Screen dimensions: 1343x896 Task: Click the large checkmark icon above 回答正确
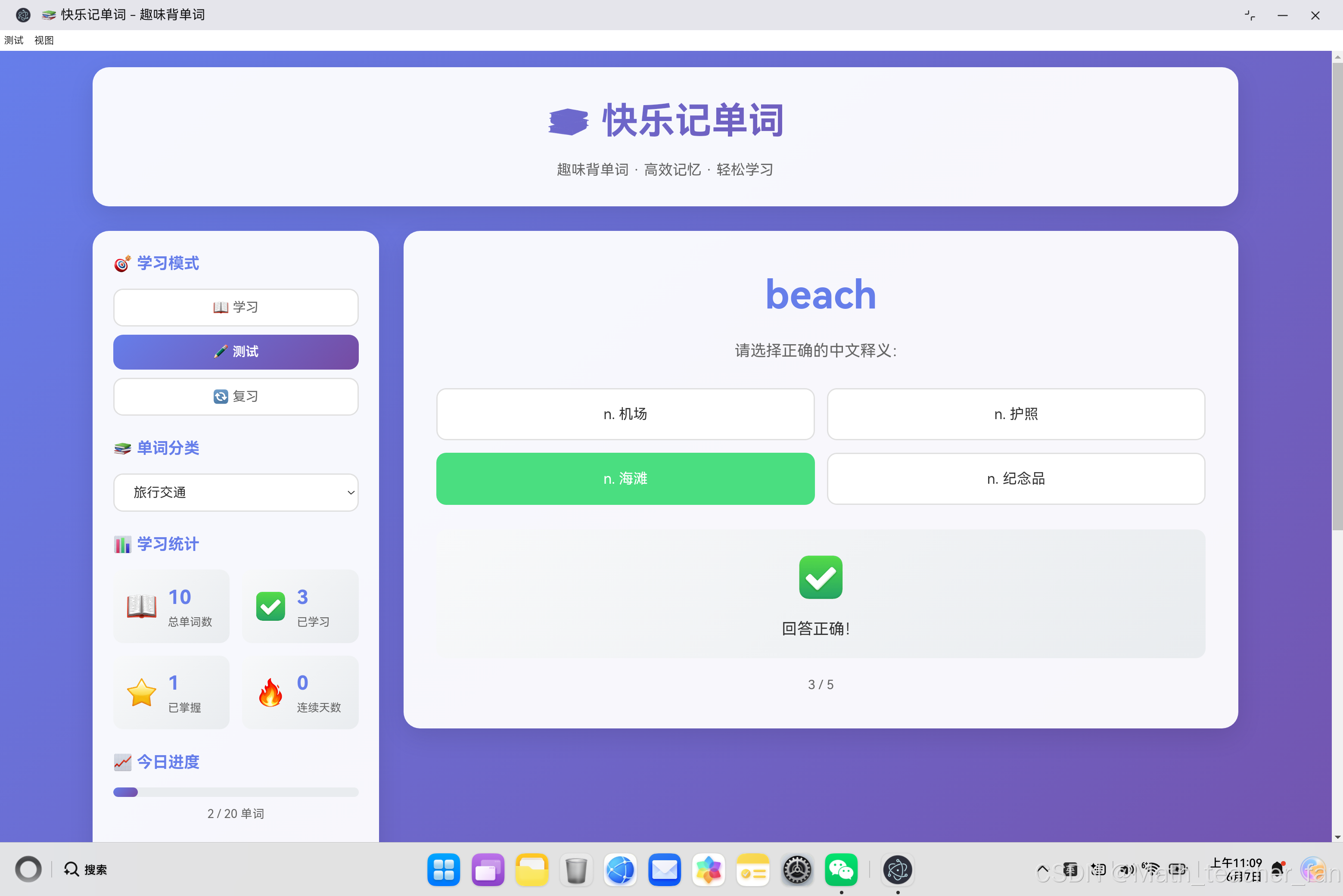pyautogui.click(x=820, y=577)
